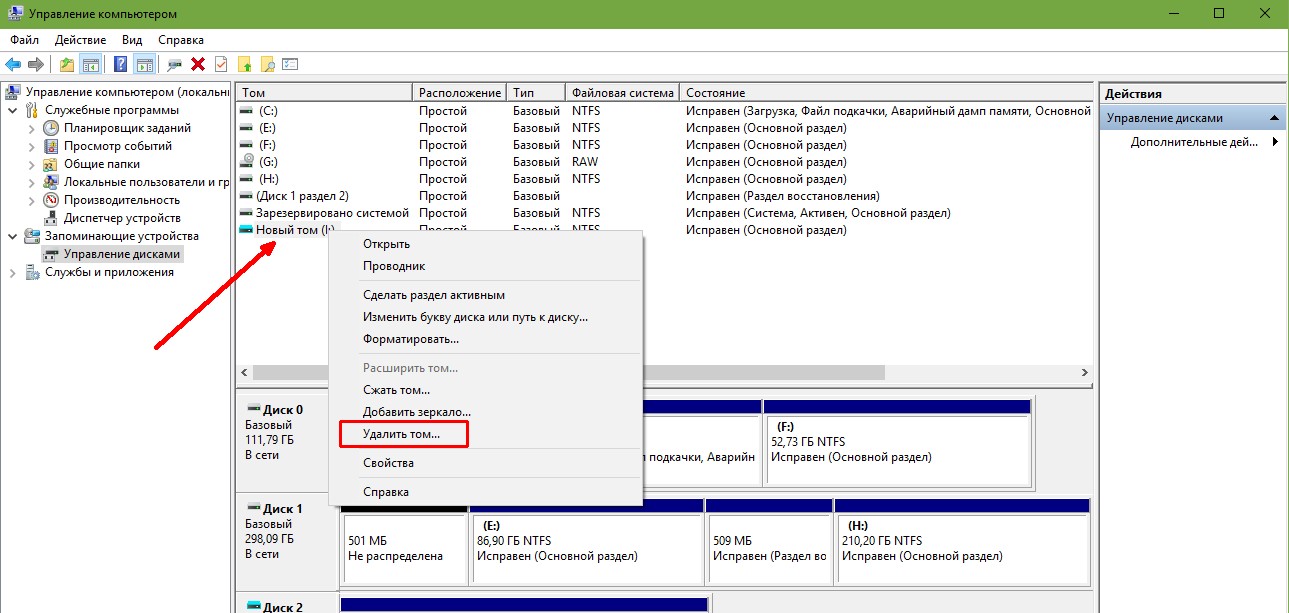Select the (H:) 210,20 ГБ NTFS partition block
1289x613 pixels.
[962, 541]
